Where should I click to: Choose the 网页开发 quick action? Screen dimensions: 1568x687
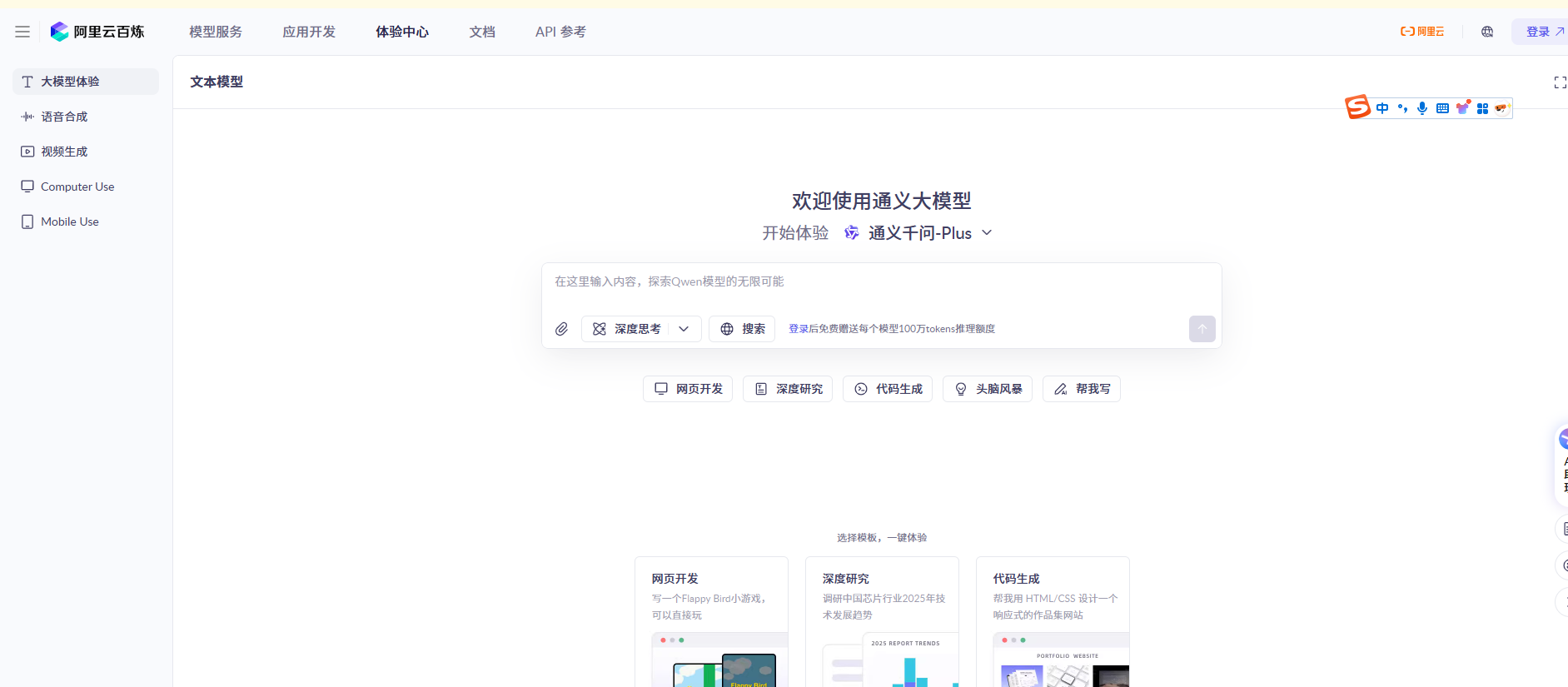pos(688,389)
